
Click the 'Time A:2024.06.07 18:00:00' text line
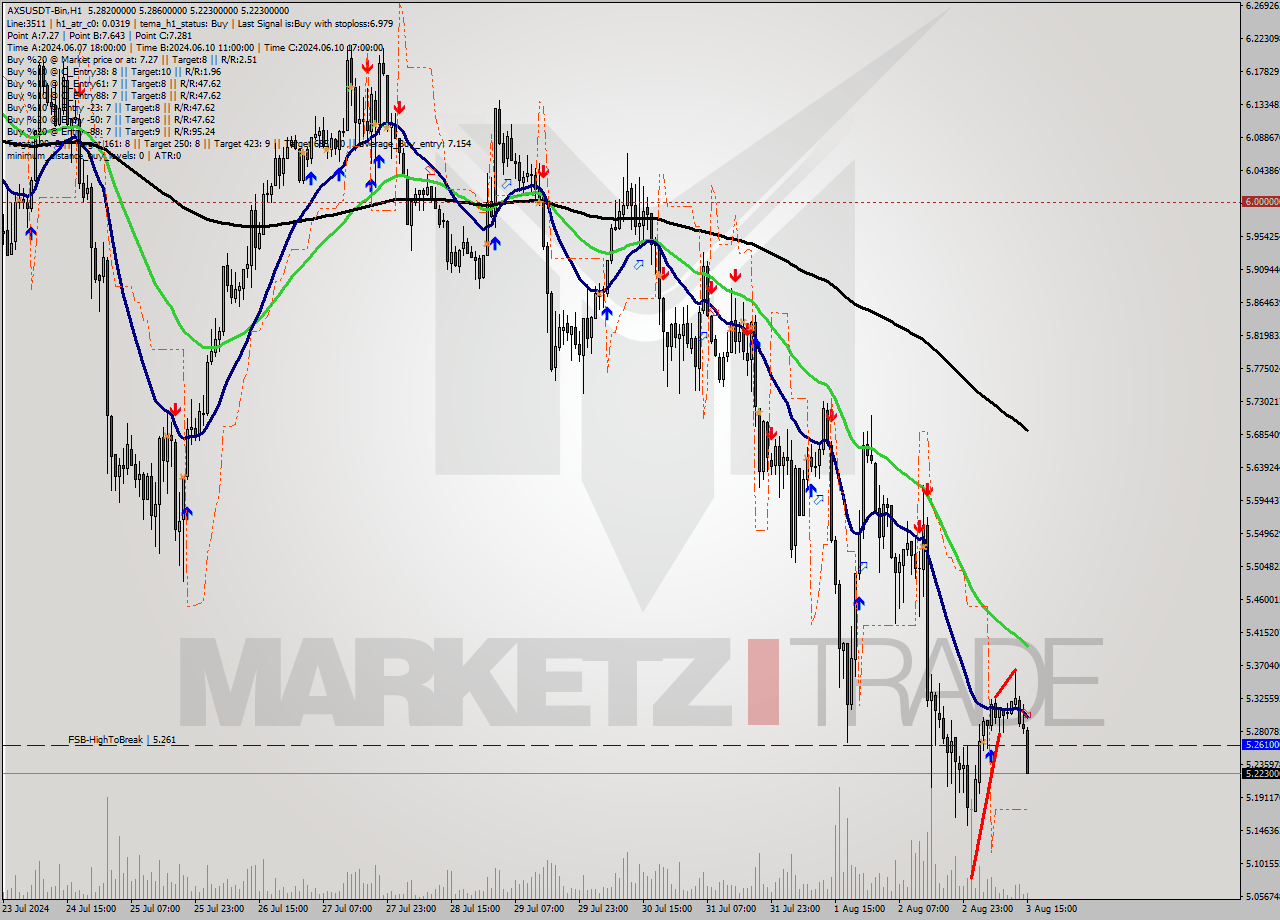tap(195, 47)
